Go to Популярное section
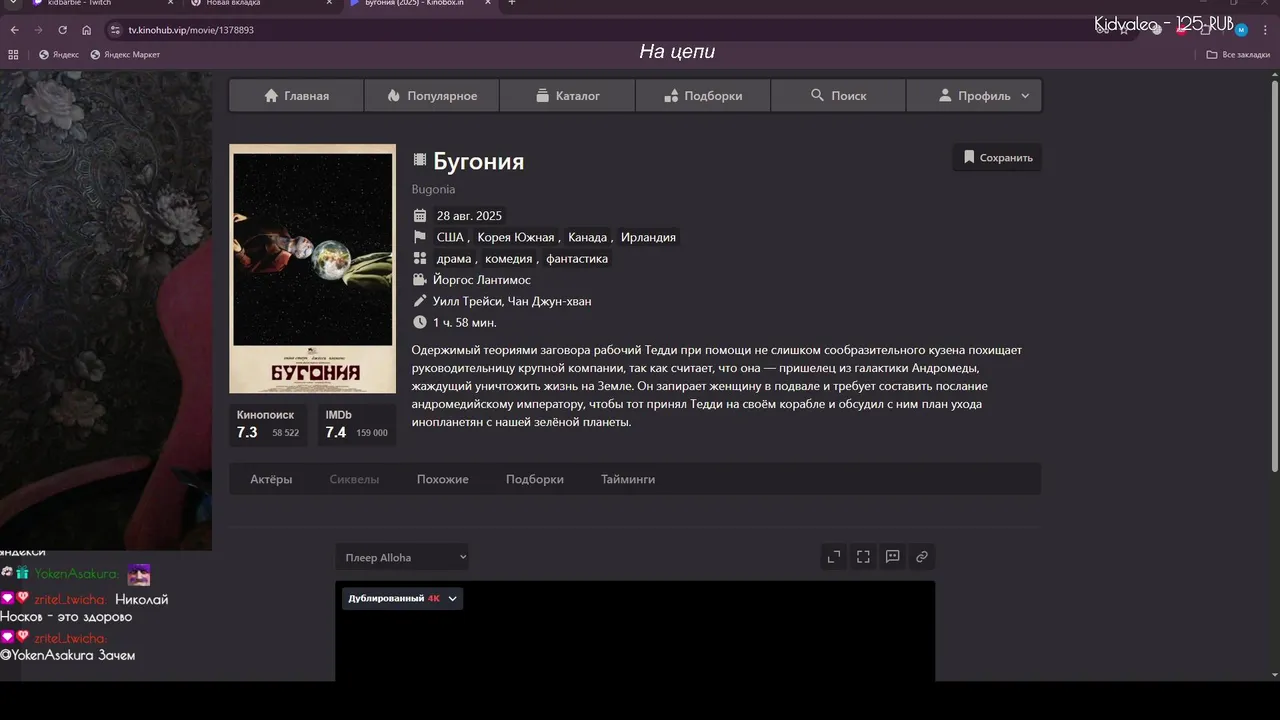1280x720 pixels. coord(432,96)
